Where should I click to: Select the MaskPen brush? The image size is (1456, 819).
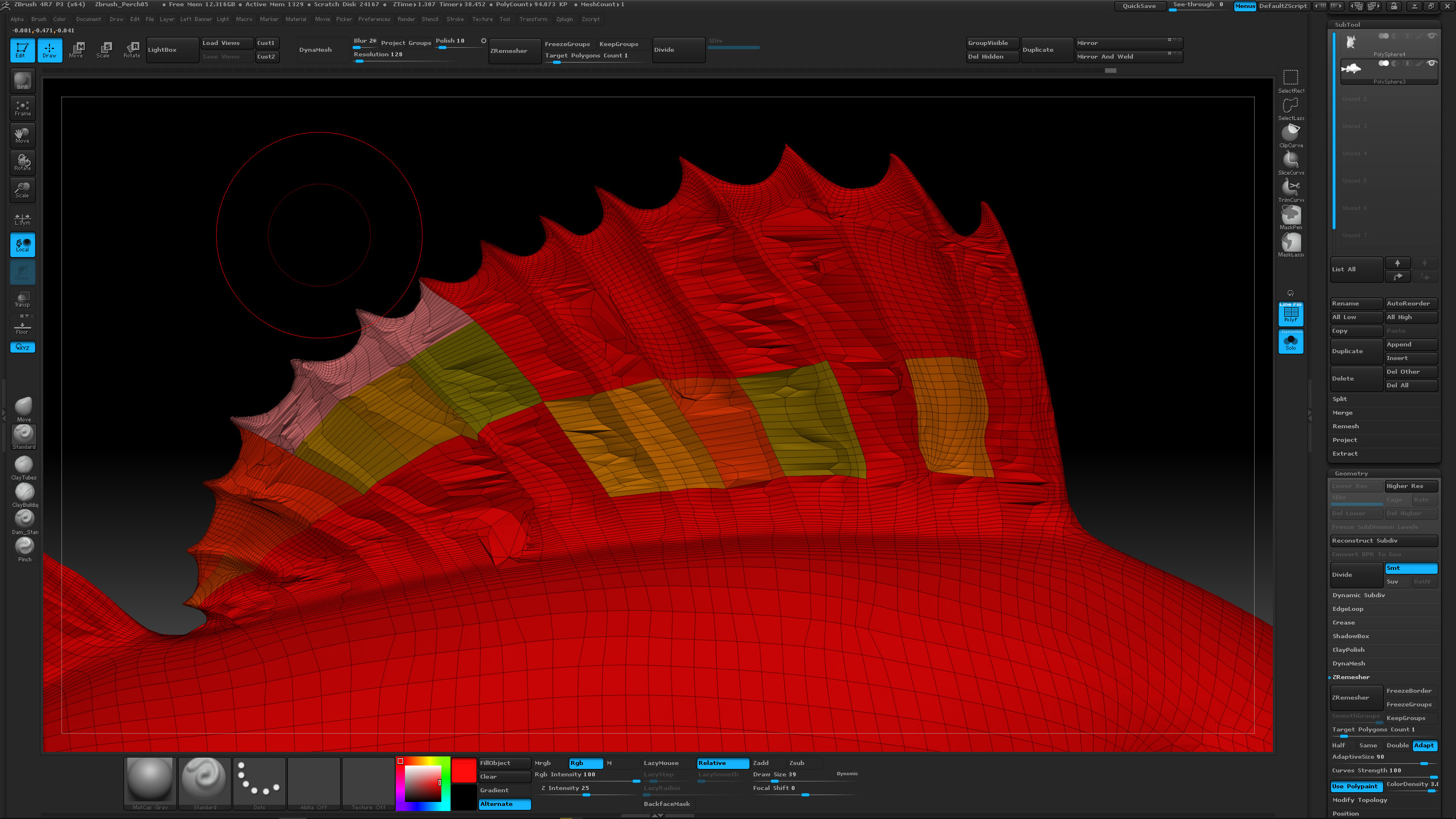point(1290,217)
